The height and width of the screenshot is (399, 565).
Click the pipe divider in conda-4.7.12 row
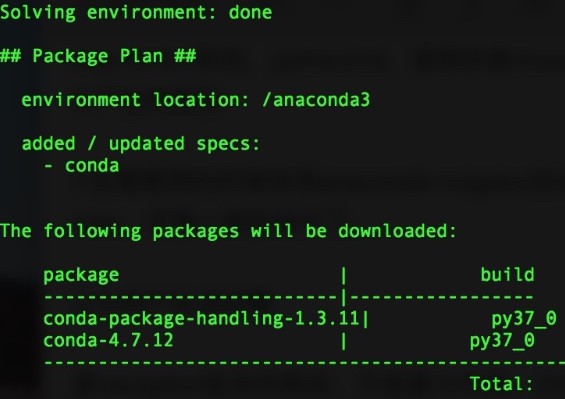(x=344, y=341)
